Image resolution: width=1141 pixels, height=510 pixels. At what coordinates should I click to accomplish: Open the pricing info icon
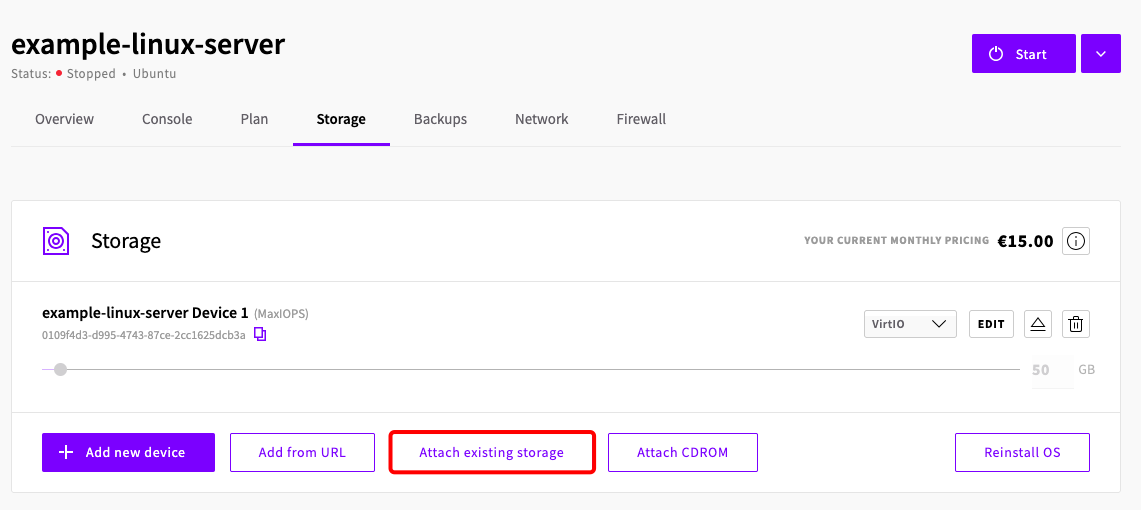tap(1076, 241)
